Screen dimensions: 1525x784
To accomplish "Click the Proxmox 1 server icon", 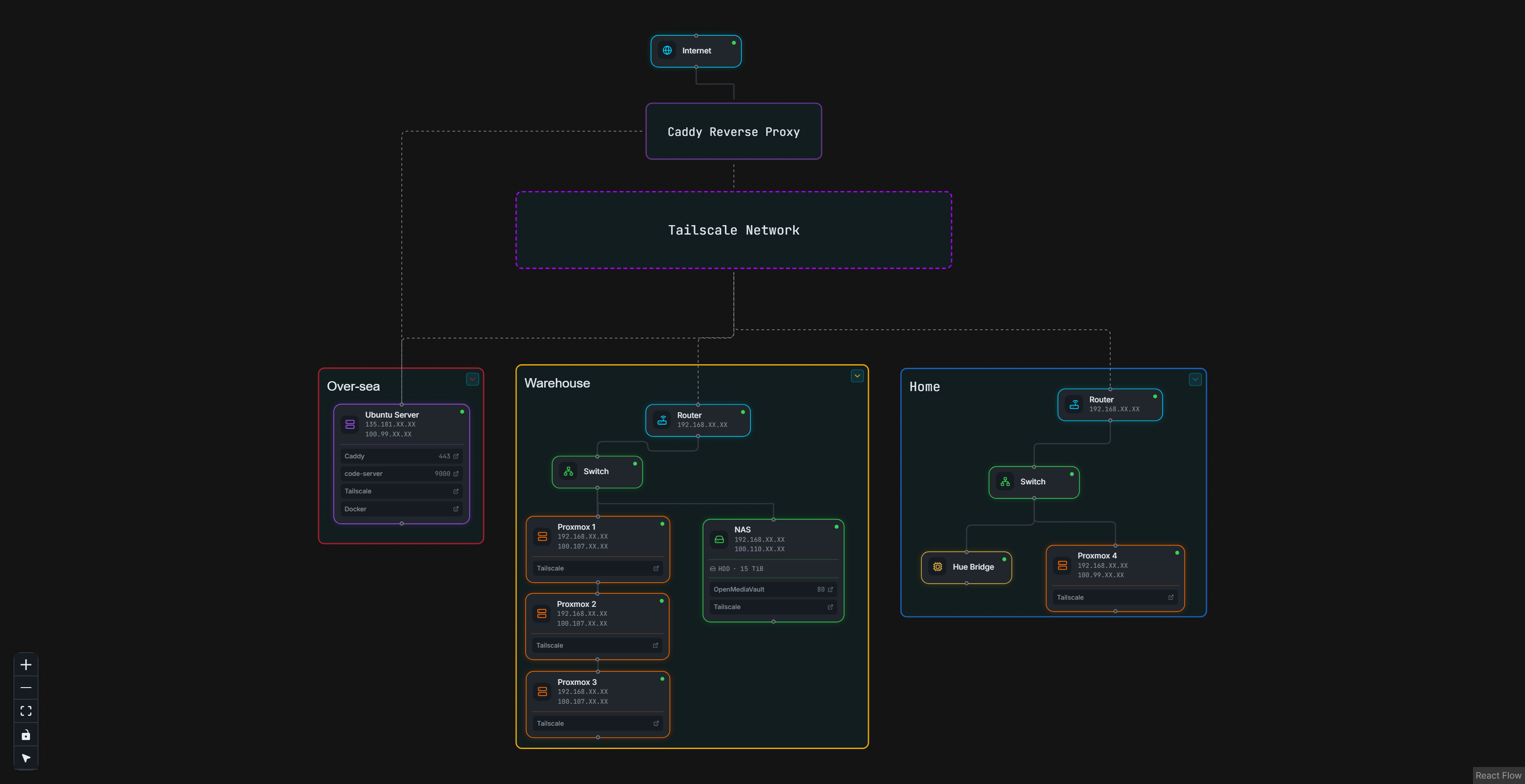I will (x=542, y=536).
